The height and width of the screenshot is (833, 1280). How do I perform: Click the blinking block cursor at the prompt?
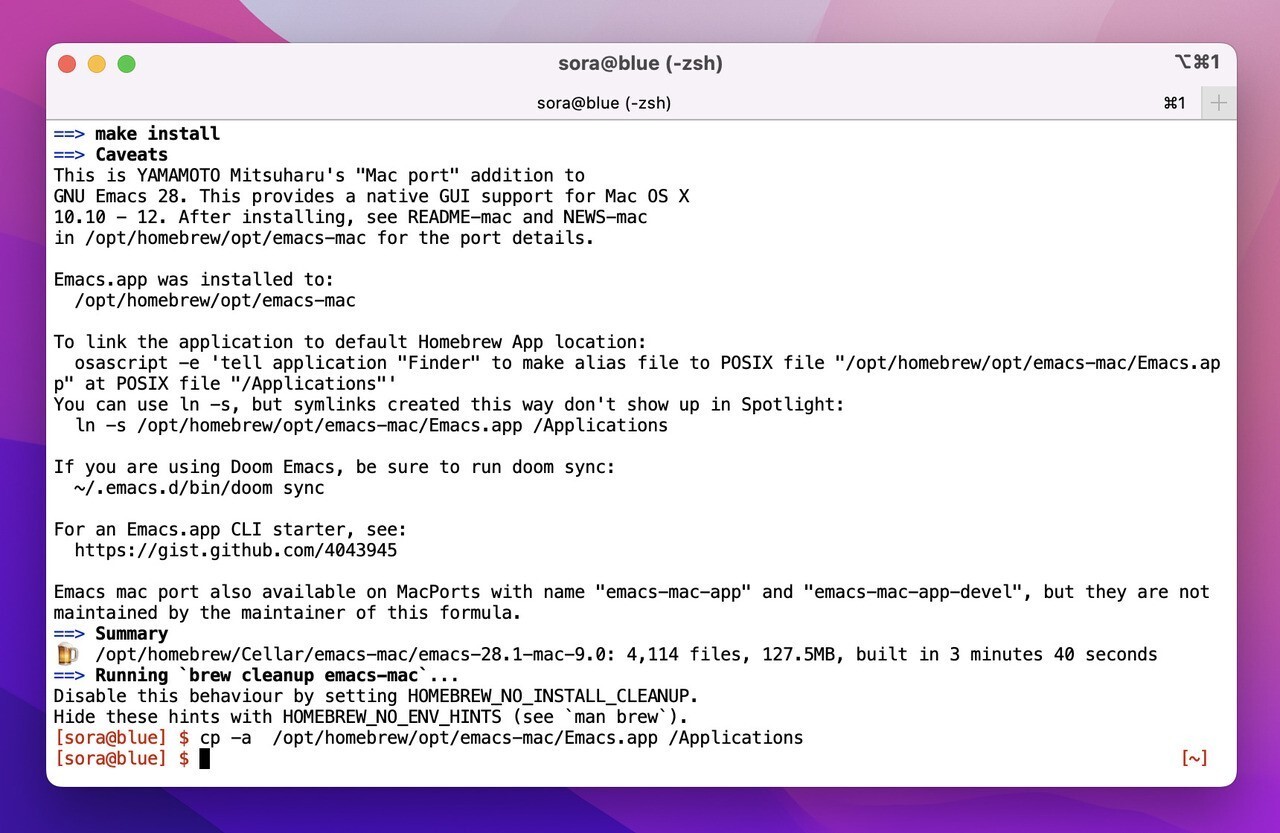click(205, 758)
